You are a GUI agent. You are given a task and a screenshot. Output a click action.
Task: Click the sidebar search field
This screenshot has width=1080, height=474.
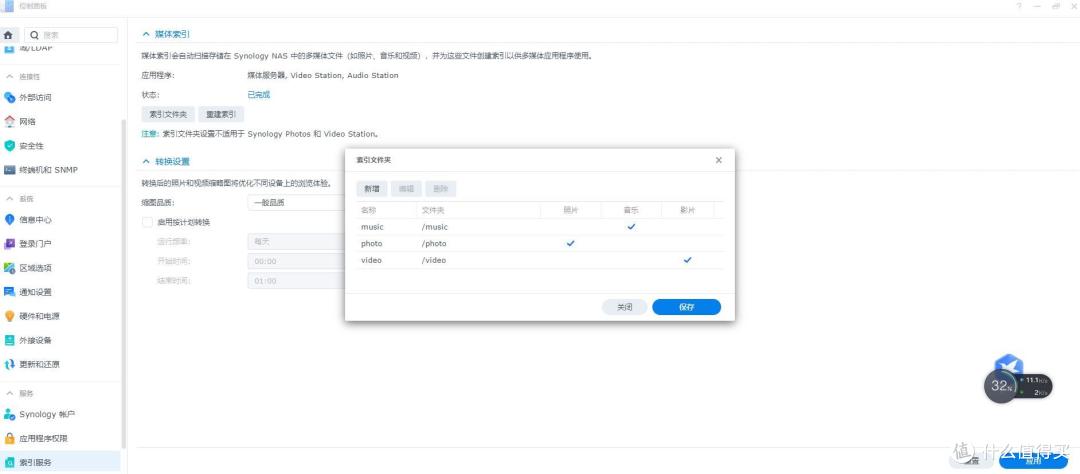(x=71, y=34)
